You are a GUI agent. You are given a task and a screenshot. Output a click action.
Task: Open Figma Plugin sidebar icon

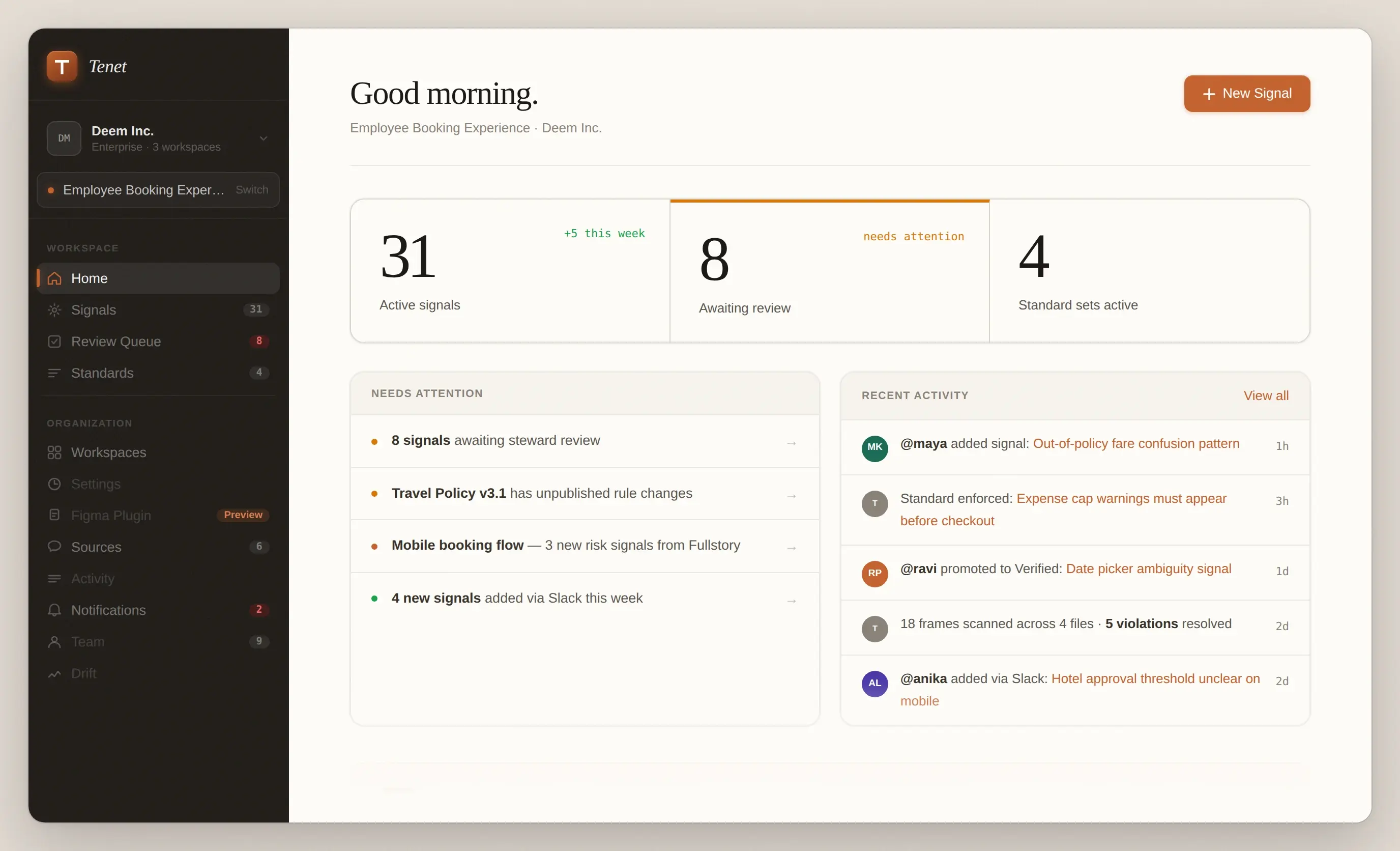(54, 515)
